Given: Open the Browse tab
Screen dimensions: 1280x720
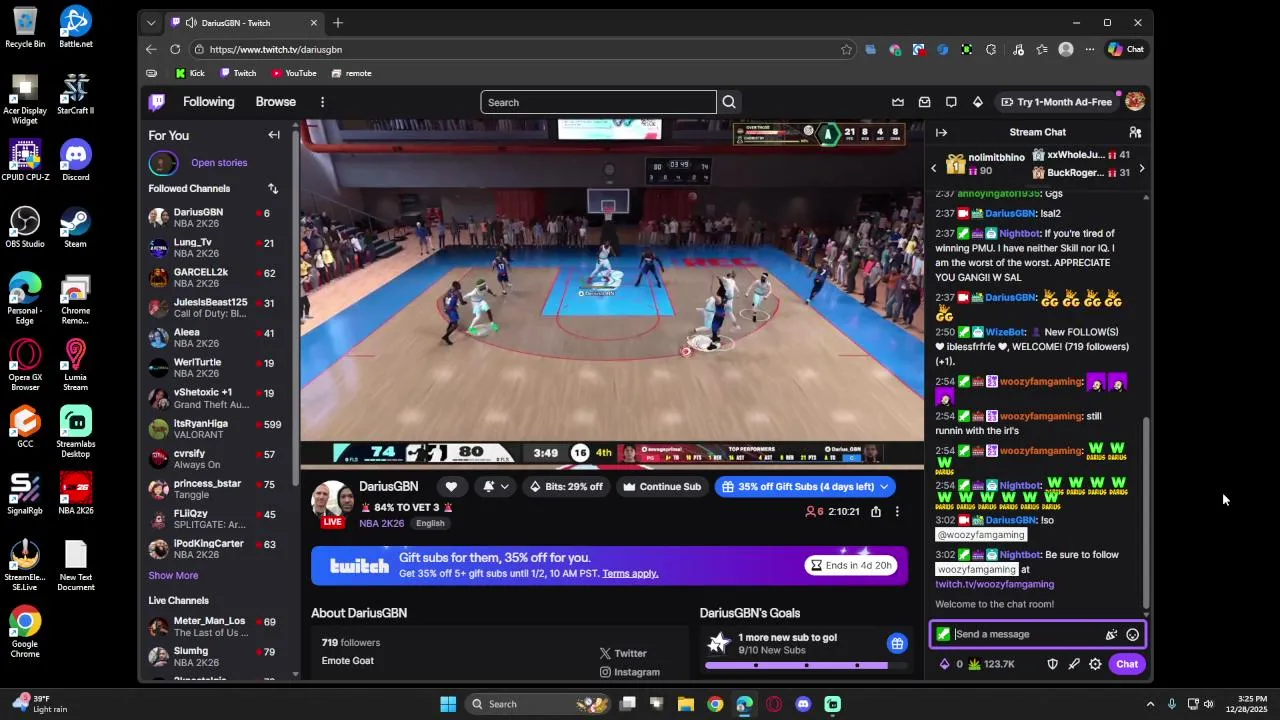Looking at the screenshot, I should [x=275, y=102].
